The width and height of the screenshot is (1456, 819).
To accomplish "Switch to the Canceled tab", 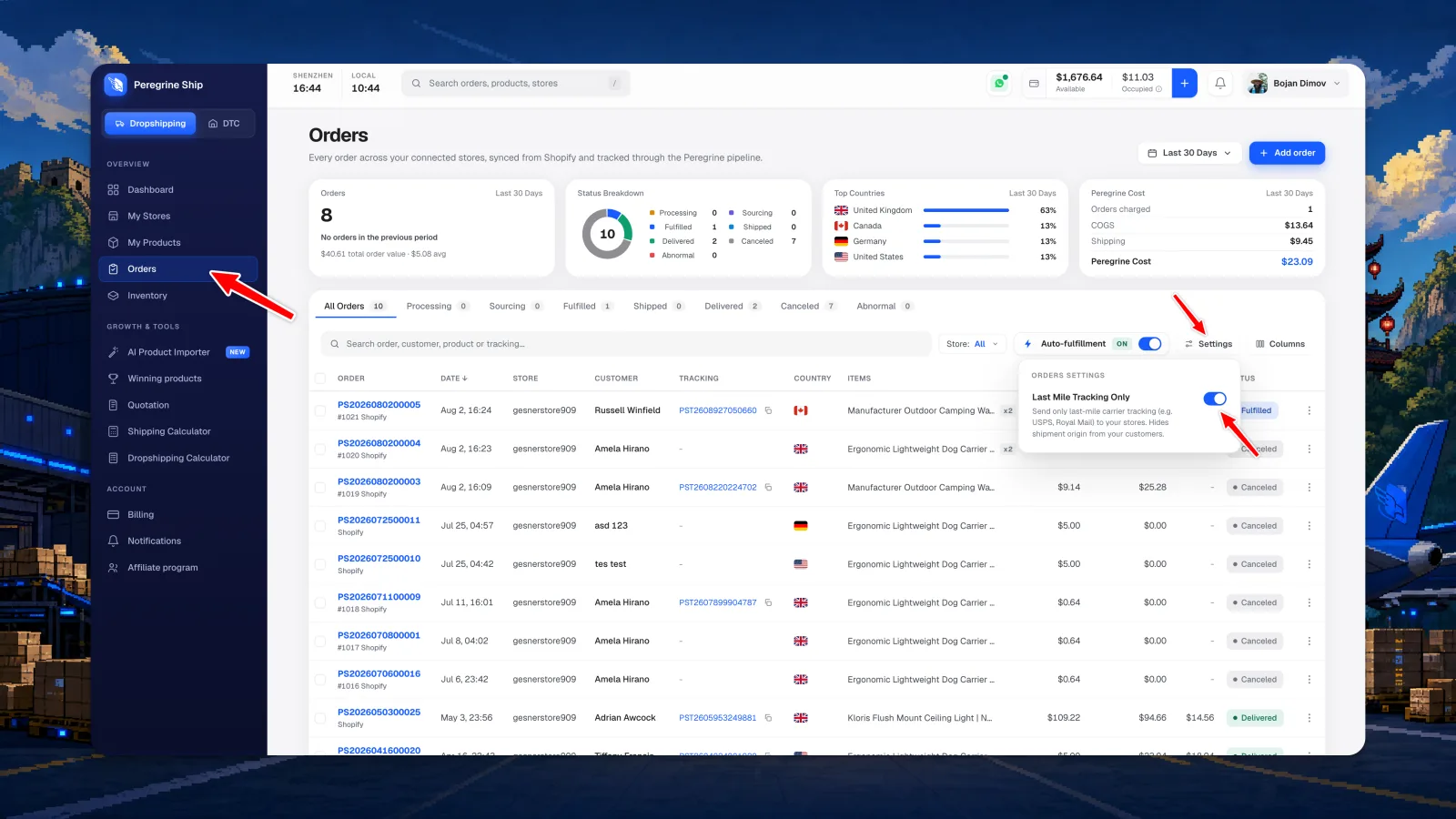I will 807,307.
